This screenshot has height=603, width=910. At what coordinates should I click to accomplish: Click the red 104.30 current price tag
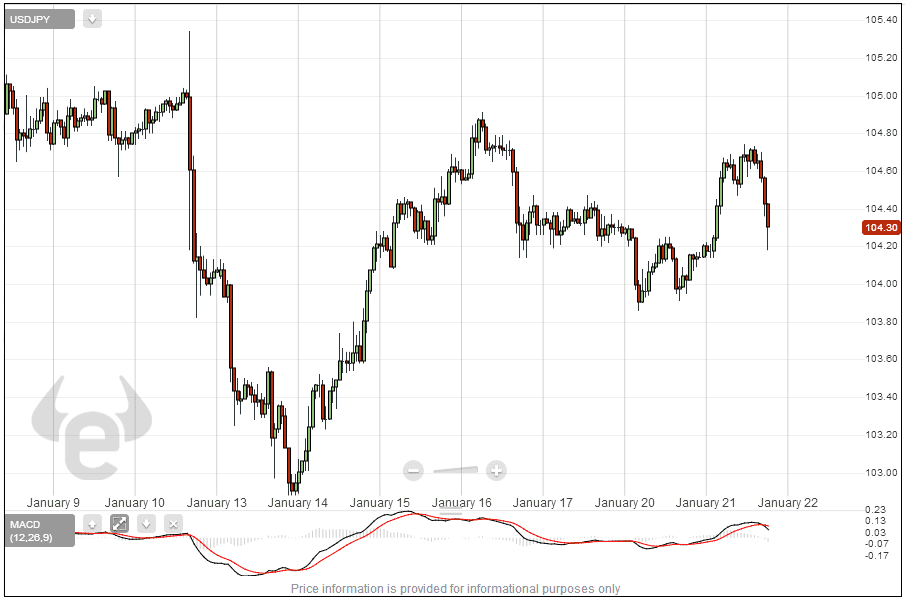point(881,228)
